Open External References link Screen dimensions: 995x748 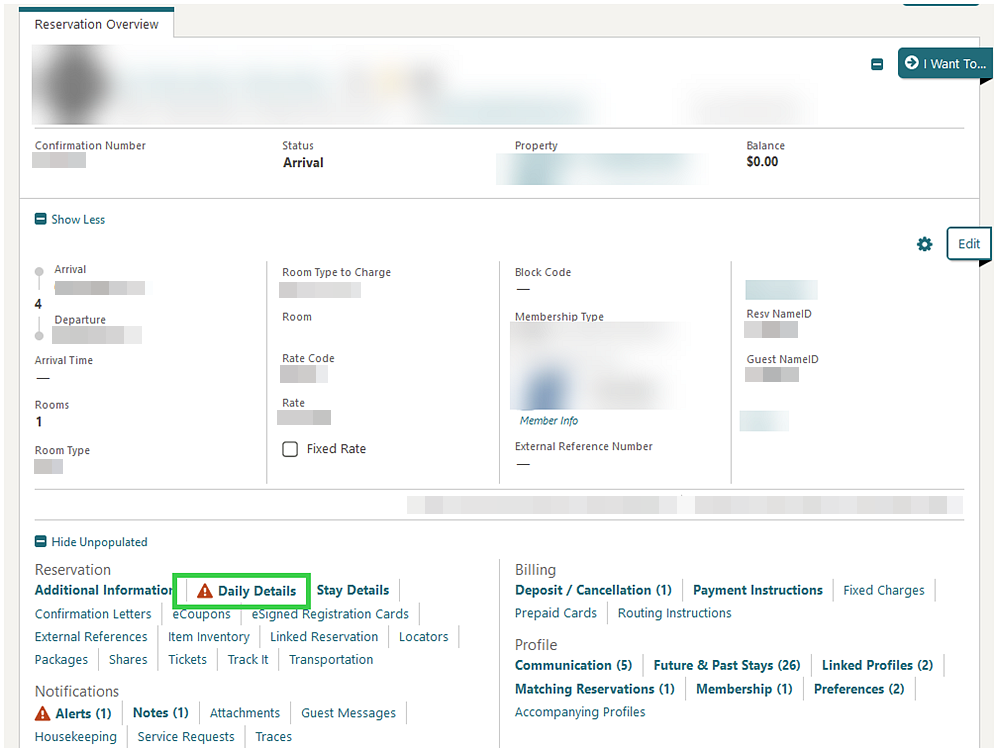pos(91,636)
